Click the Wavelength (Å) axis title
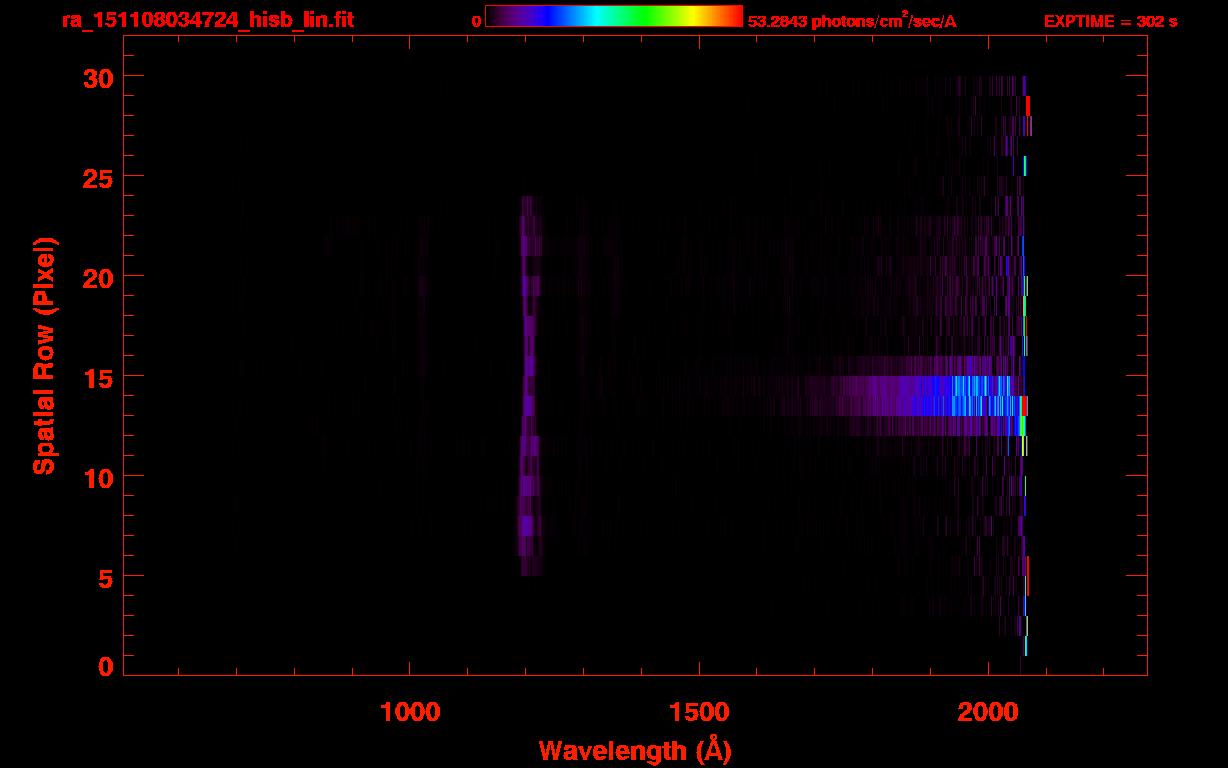The image size is (1228, 768). pyautogui.click(x=635, y=750)
